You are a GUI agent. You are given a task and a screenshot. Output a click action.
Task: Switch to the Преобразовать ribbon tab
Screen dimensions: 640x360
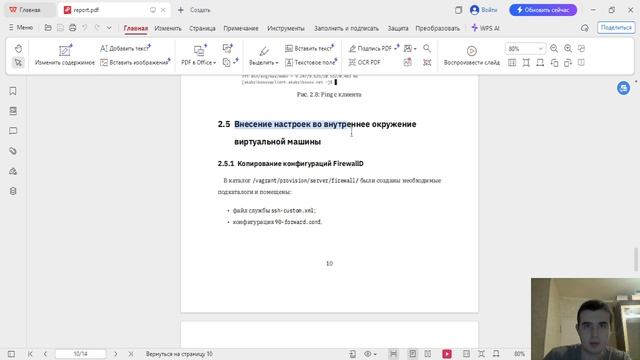(438, 28)
